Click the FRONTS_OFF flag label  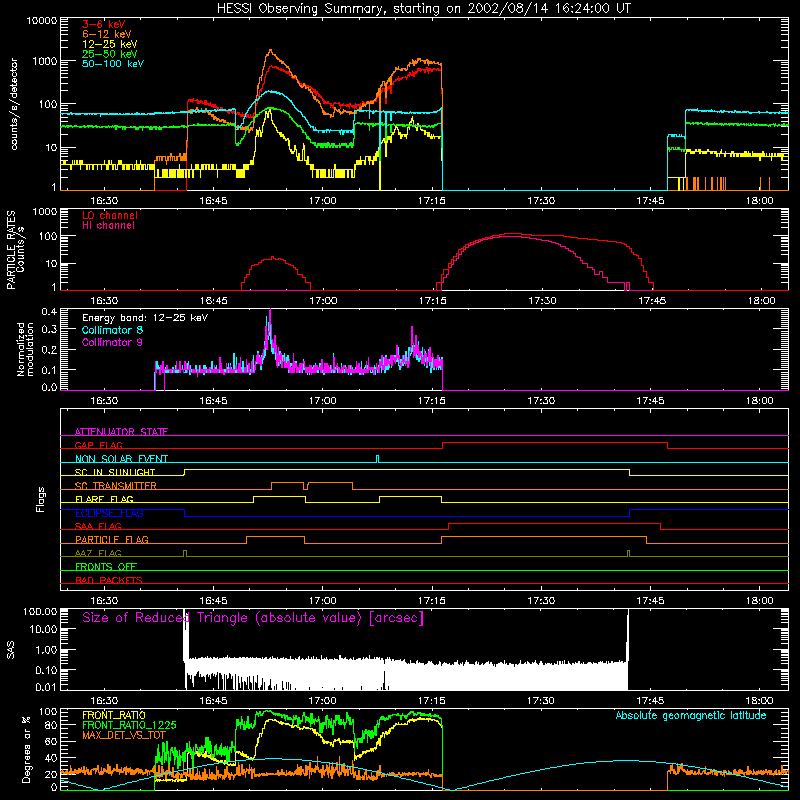106,567
